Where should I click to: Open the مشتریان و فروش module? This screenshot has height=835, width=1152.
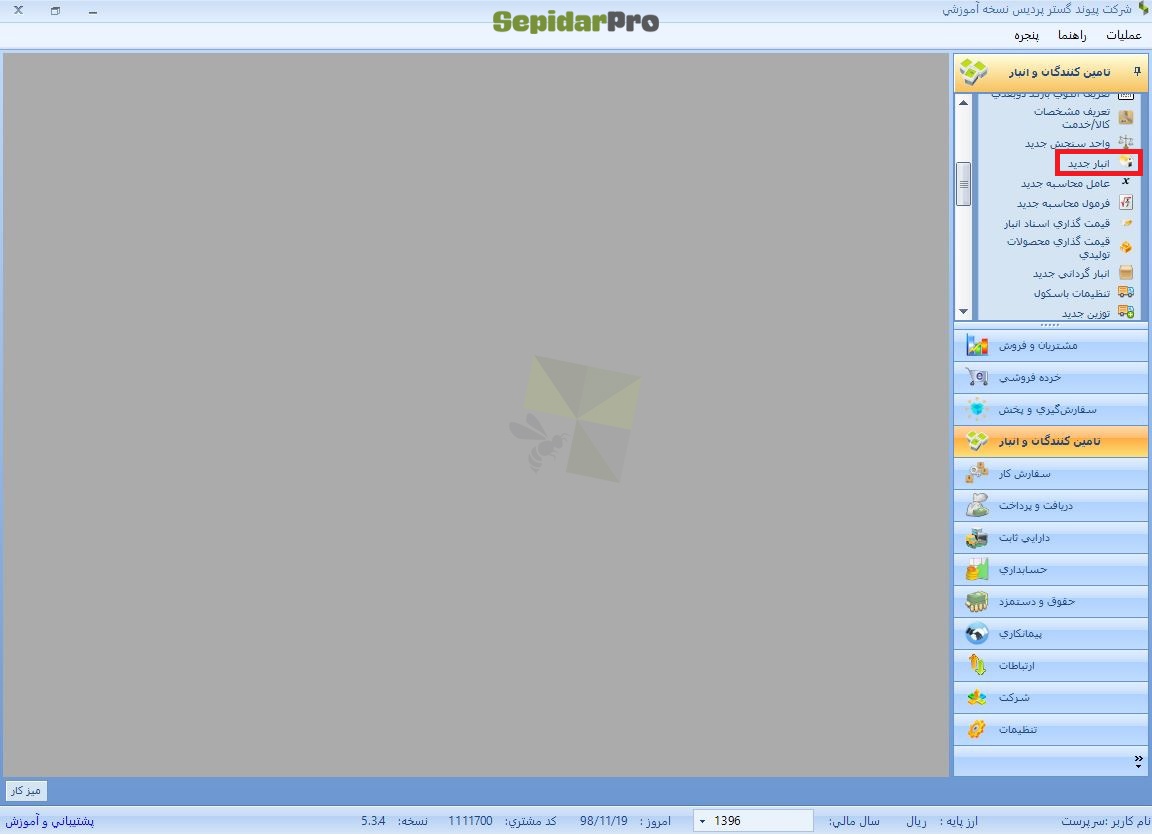point(1051,345)
